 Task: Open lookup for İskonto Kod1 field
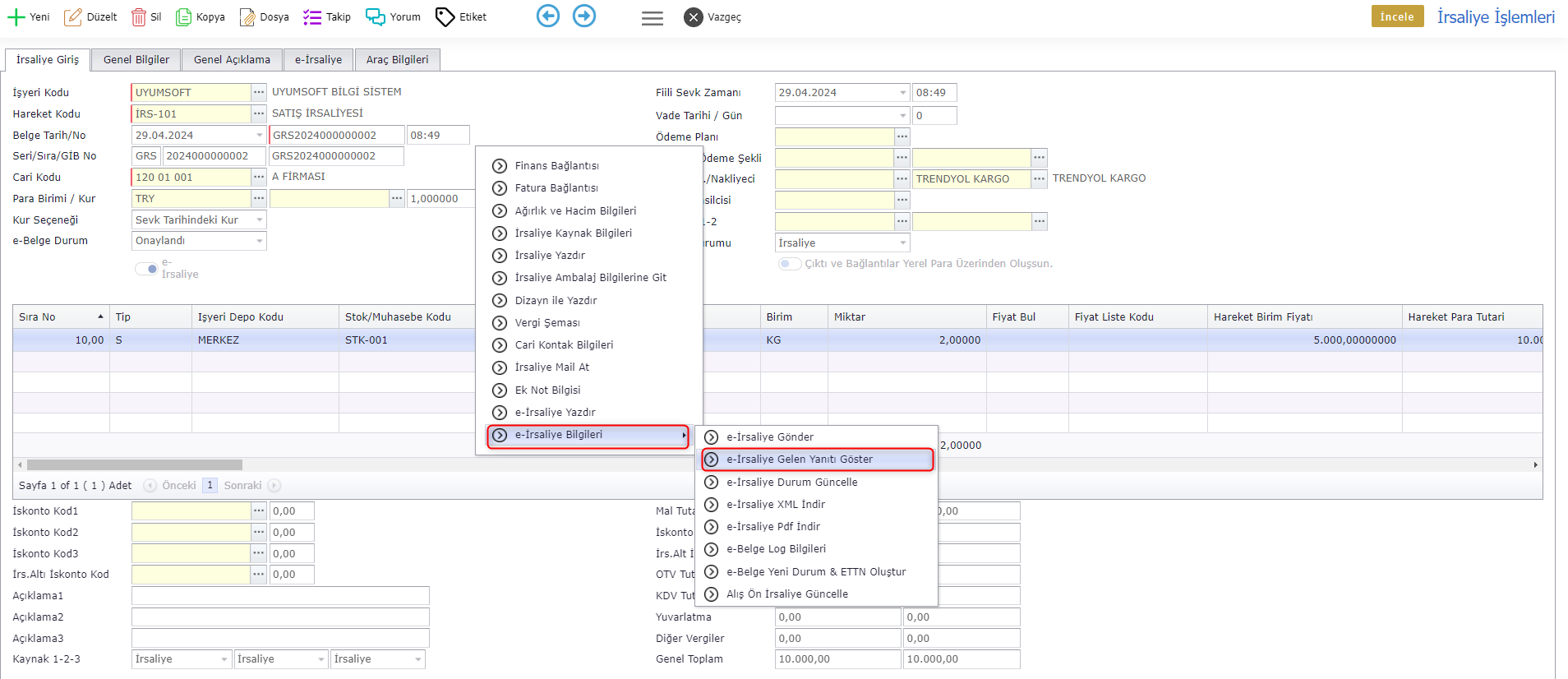tap(259, 510)
